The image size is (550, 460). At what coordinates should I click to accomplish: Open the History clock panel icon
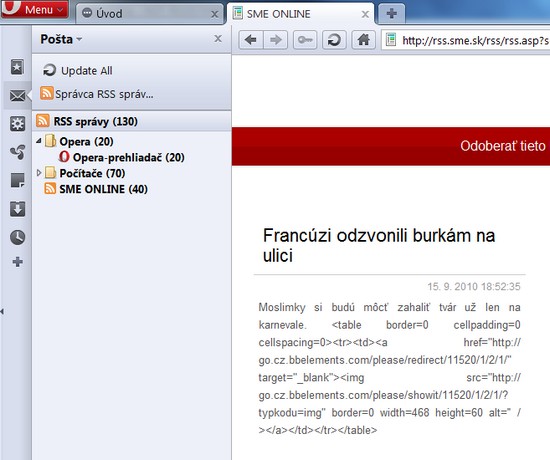tap(17, 237)
